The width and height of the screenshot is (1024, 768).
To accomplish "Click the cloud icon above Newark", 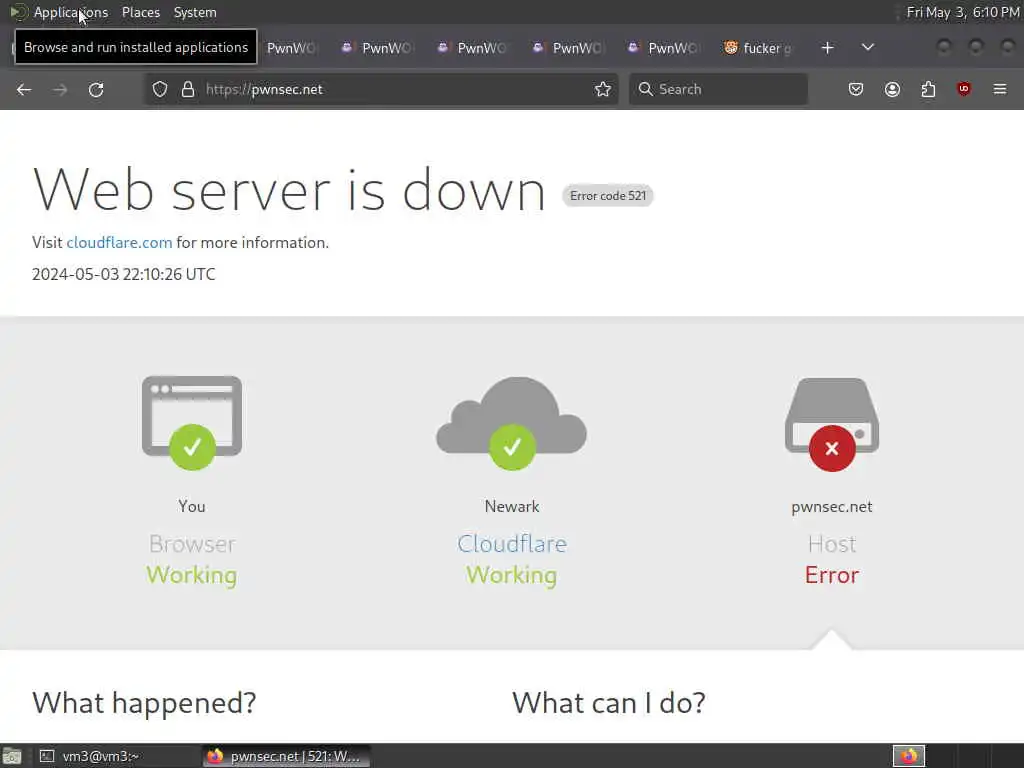I will 512,423.
